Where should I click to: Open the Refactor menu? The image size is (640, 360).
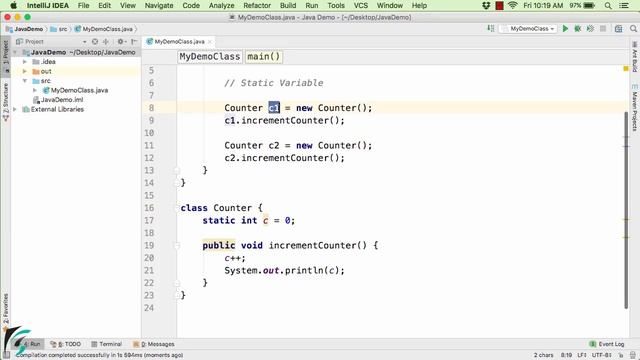[x=257, y=5]
